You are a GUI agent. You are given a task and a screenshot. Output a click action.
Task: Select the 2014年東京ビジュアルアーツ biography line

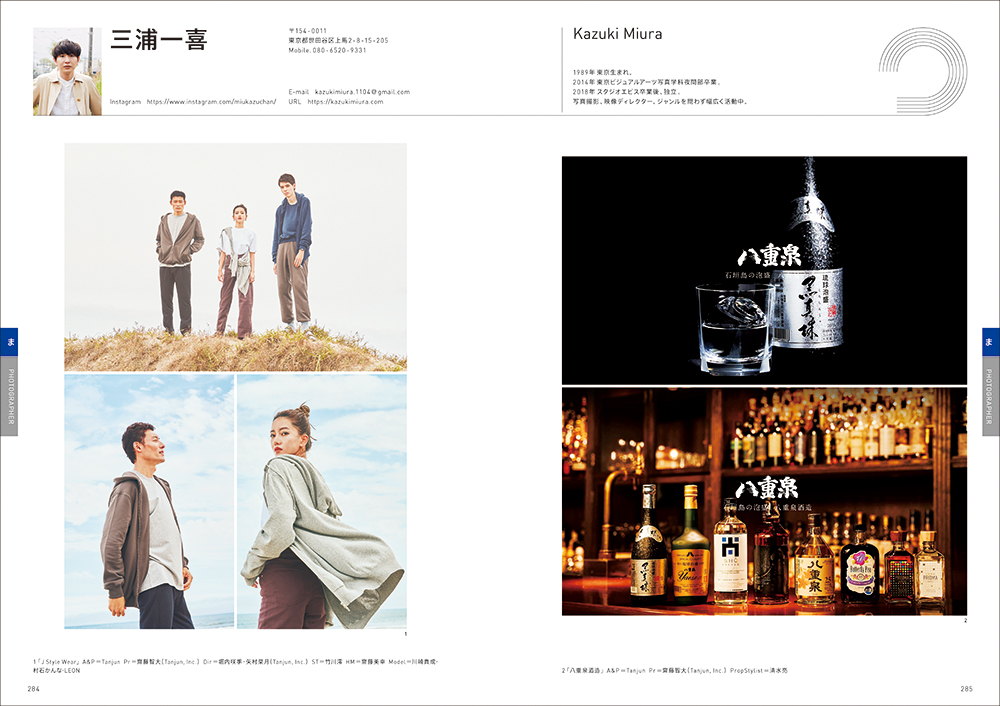(647, 82)
